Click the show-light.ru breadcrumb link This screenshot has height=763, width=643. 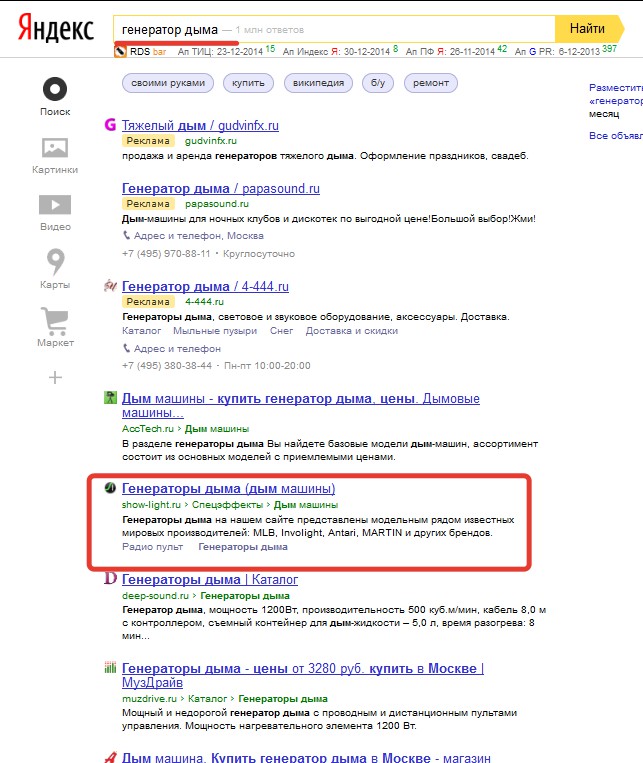[x=151, y=505]
